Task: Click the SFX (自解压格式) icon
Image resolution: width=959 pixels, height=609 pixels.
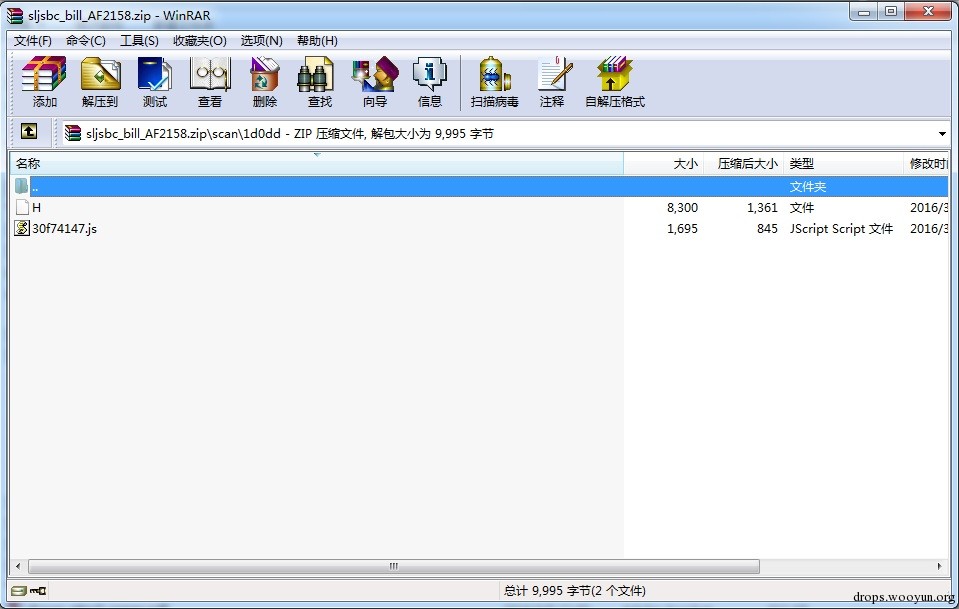Action: pos(615,83)
